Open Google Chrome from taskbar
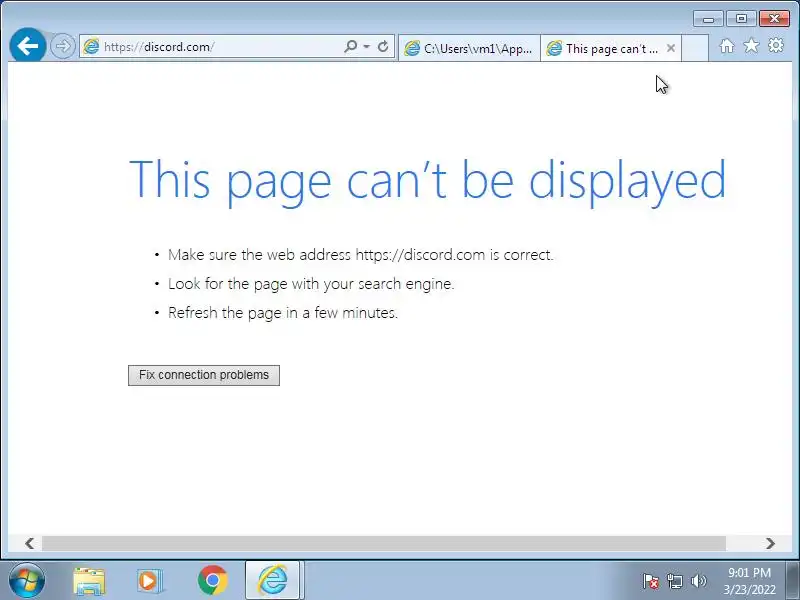Image resolution: width=800 pixels, height=600 pixels. (x=213, y=580)
